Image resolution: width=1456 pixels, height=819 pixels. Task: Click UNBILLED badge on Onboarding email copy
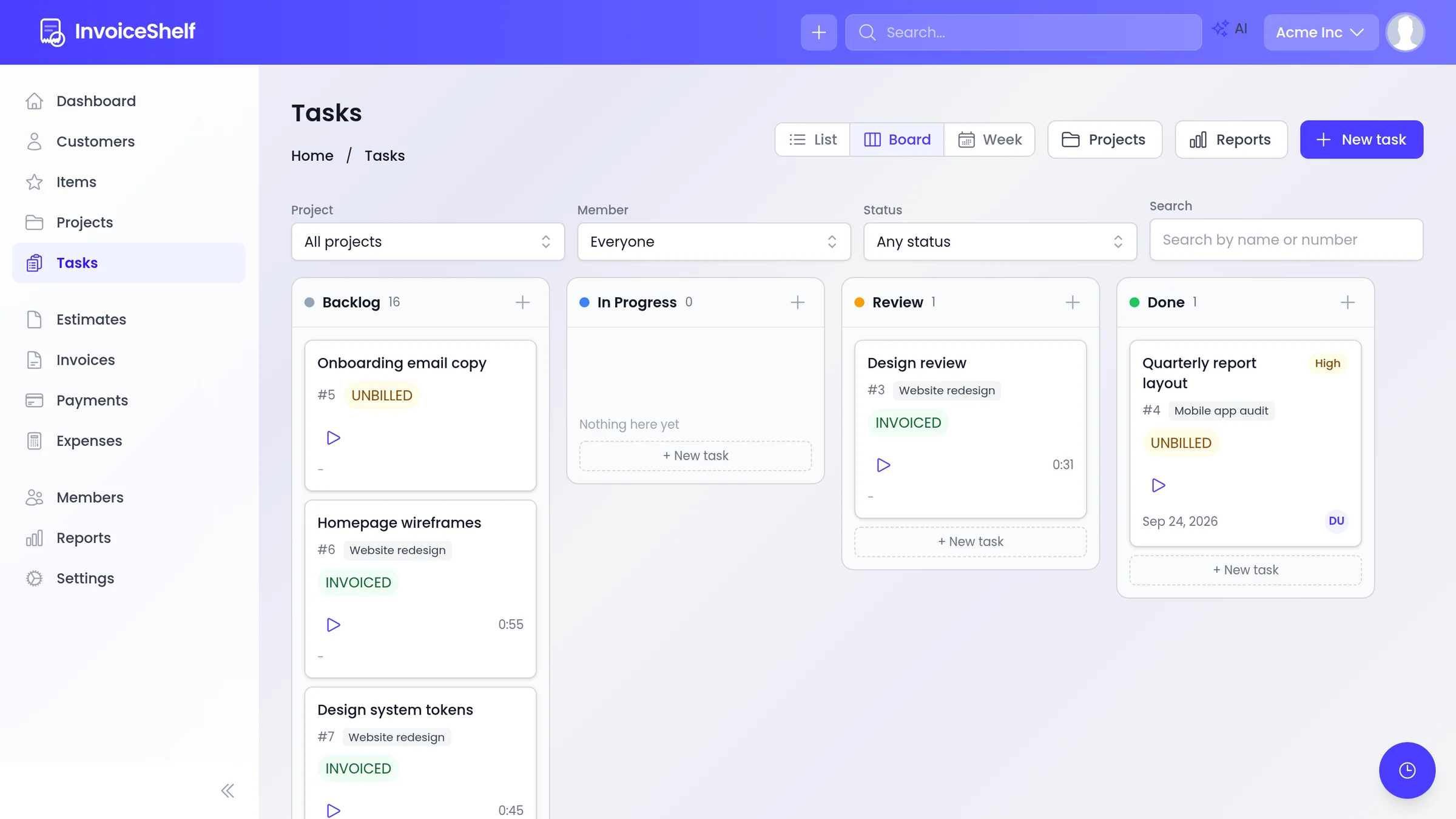click(x=382, y=396)
